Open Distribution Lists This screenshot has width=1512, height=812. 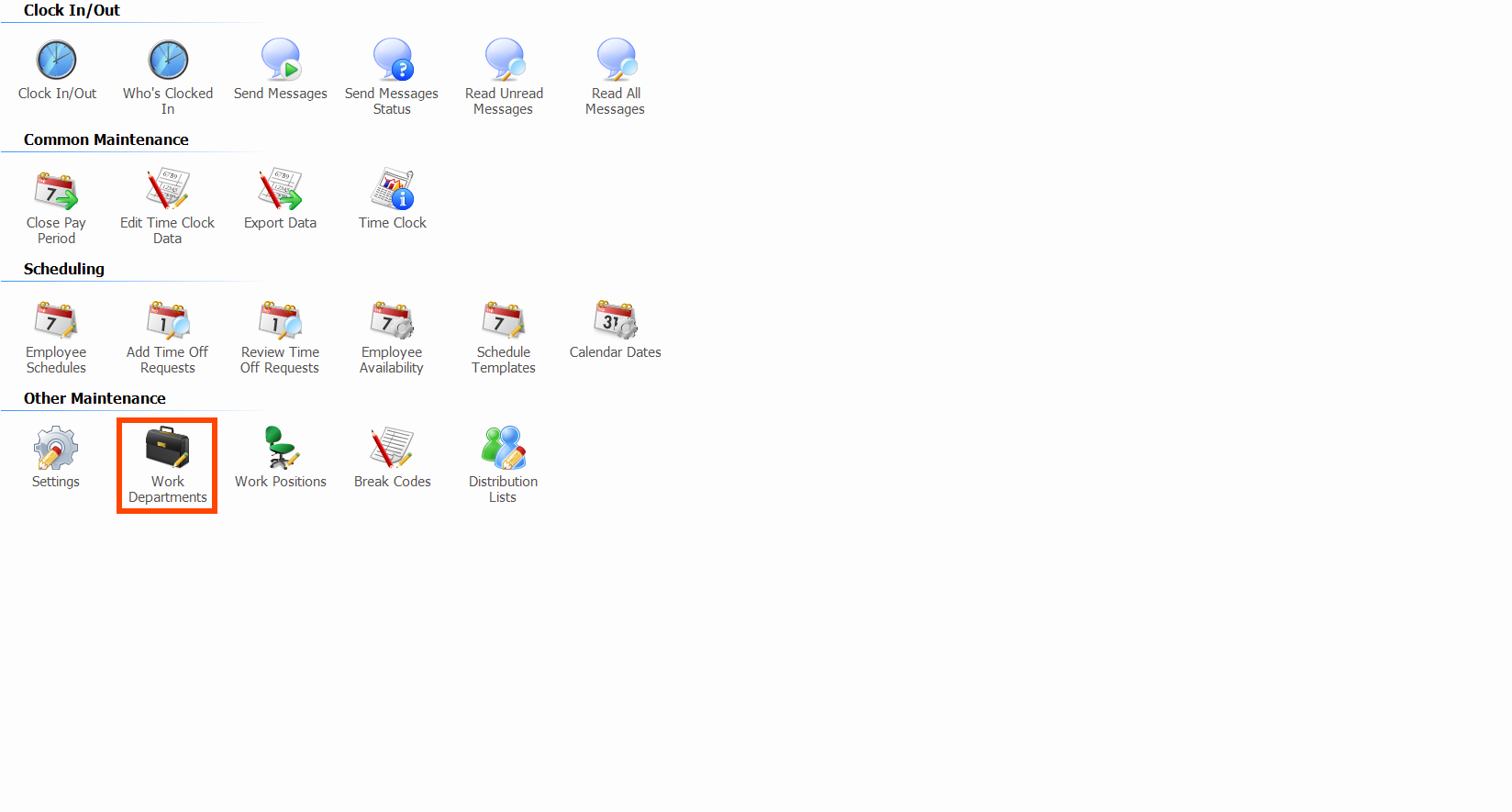click(504, 465)
